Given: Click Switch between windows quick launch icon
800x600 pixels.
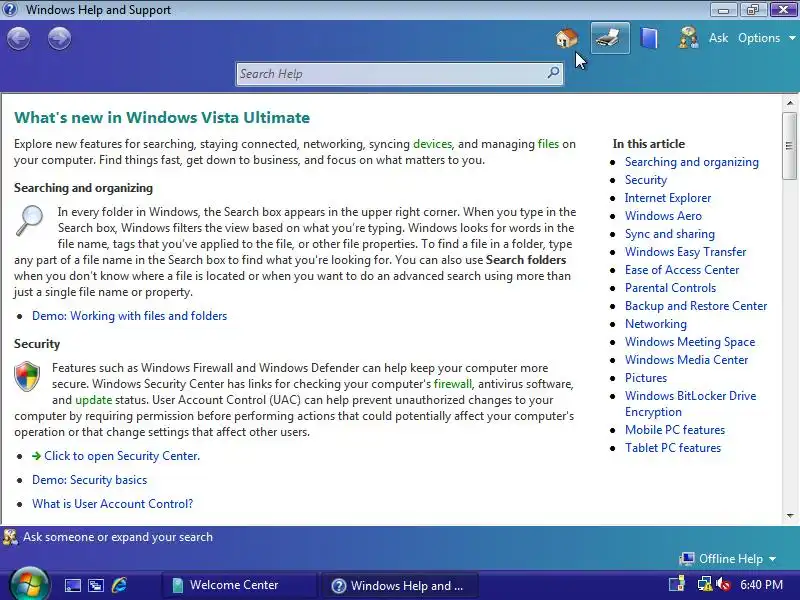Looking at the screenshot, I should (x=95, y=585).
